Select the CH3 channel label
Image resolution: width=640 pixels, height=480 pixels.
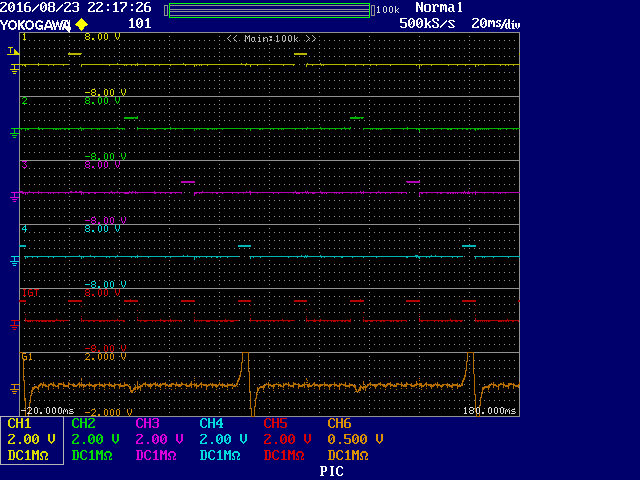pos(147,424)
